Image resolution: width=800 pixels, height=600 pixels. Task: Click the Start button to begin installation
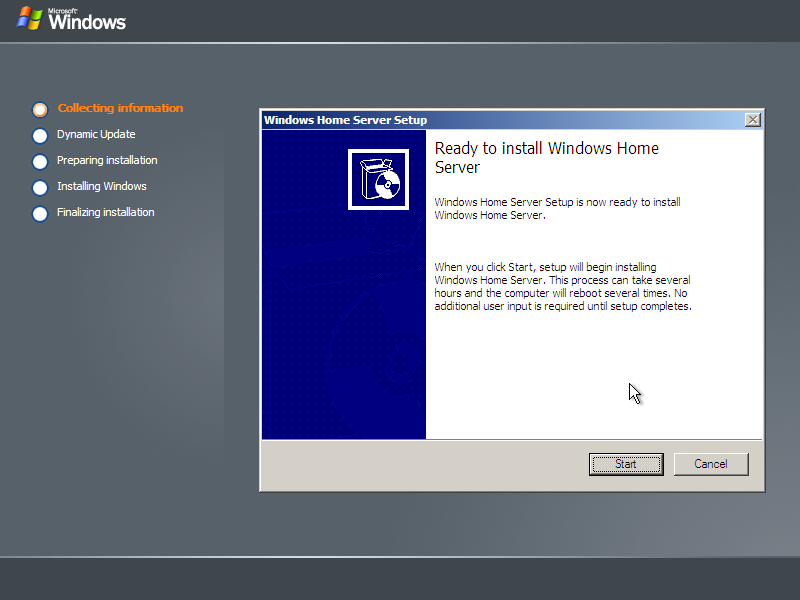click(x=626, y=464)
